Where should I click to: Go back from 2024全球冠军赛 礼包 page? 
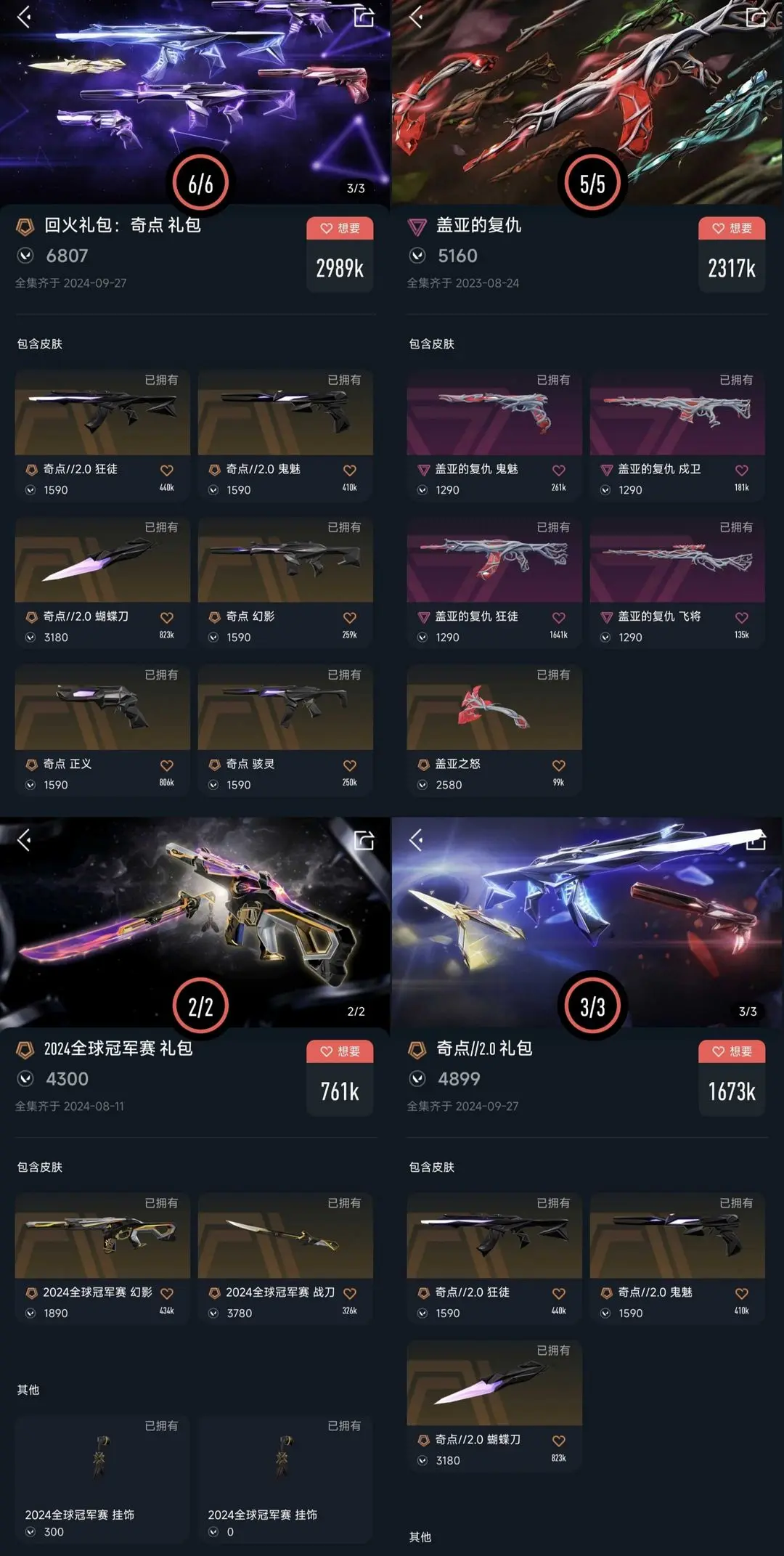click(x=24, y=840)
